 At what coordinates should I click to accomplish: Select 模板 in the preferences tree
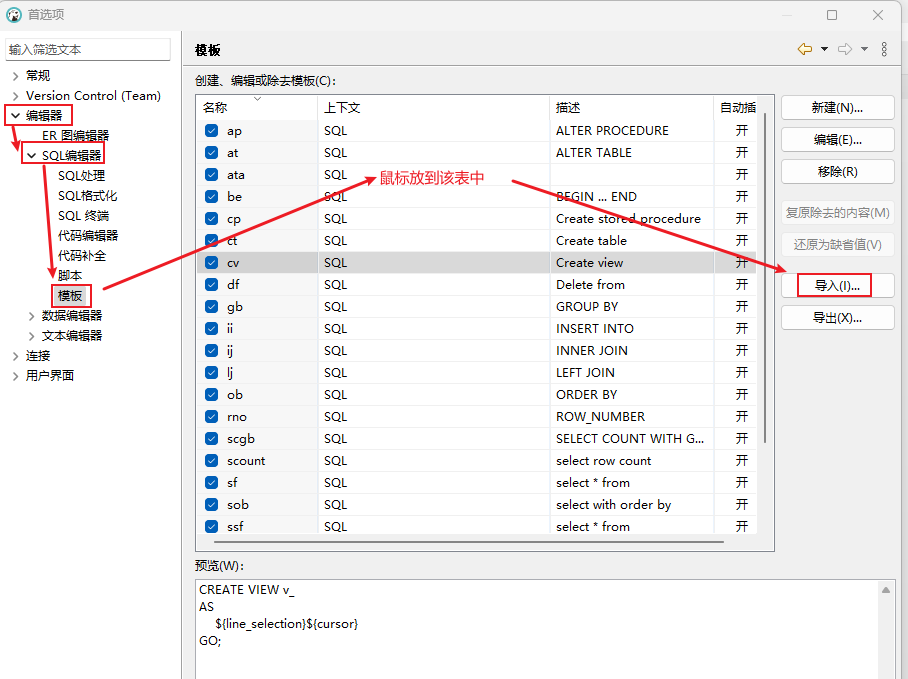point(70,296)
